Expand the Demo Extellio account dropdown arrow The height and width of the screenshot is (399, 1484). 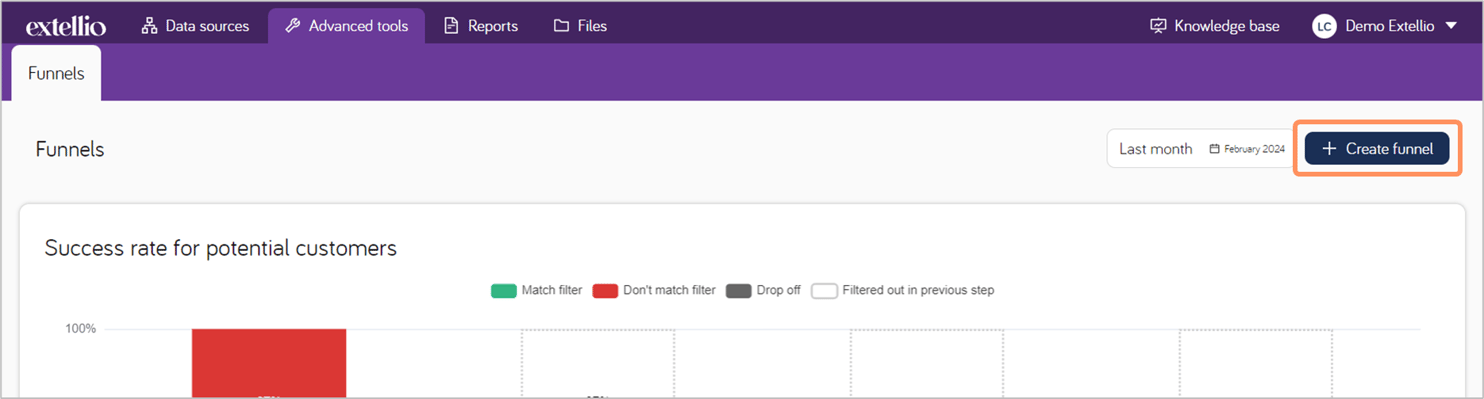pyautogui.click(x=1452, y=26)
